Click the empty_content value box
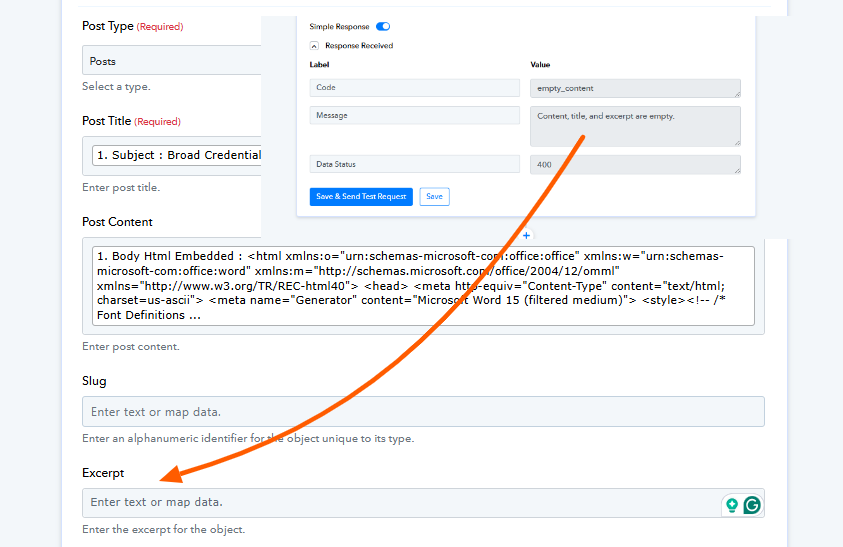Image resolution: width=843 pixels, height=547 pixels. pos(635,88)
